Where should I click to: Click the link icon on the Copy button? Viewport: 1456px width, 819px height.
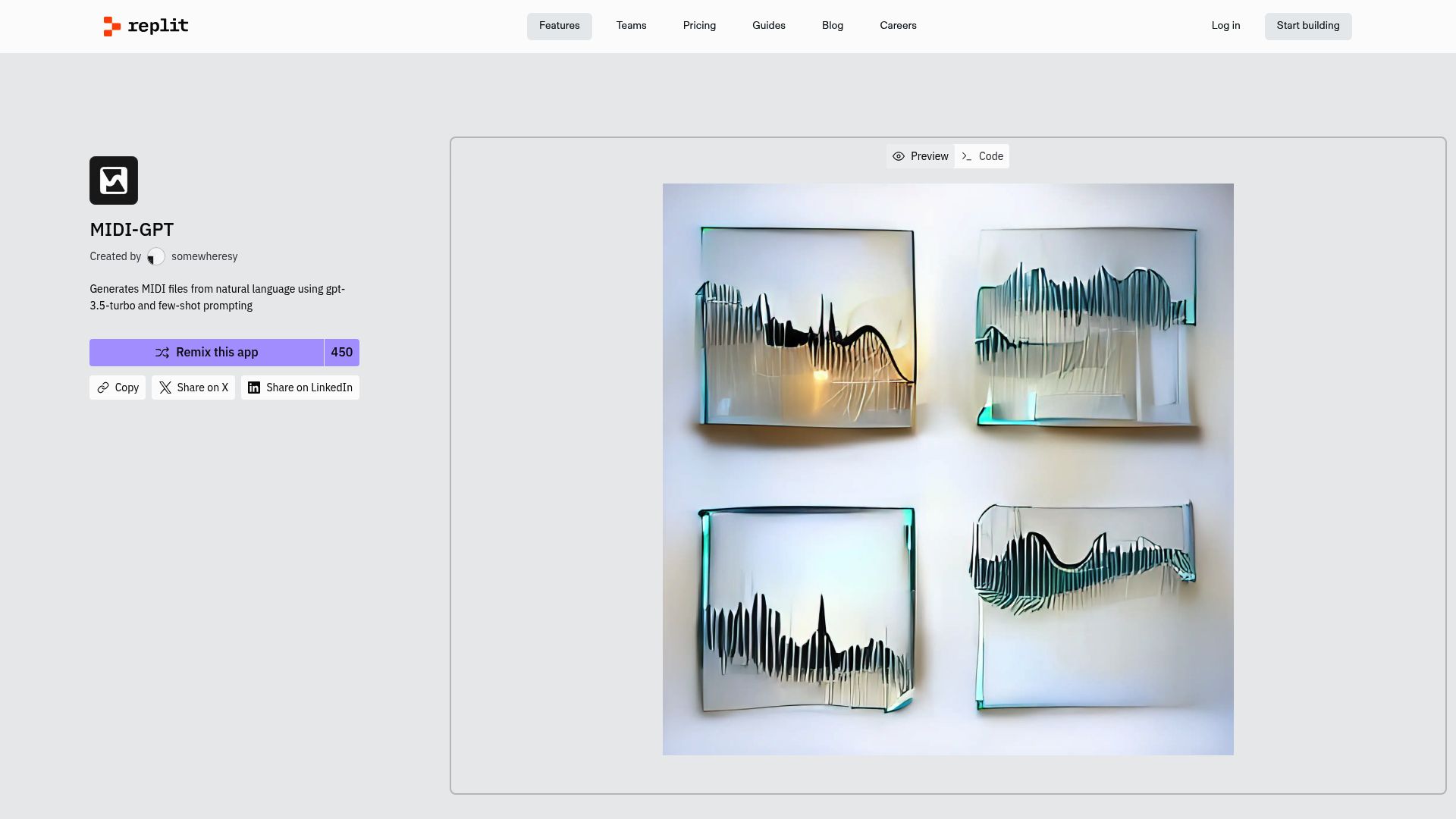[x=104, y=388]
